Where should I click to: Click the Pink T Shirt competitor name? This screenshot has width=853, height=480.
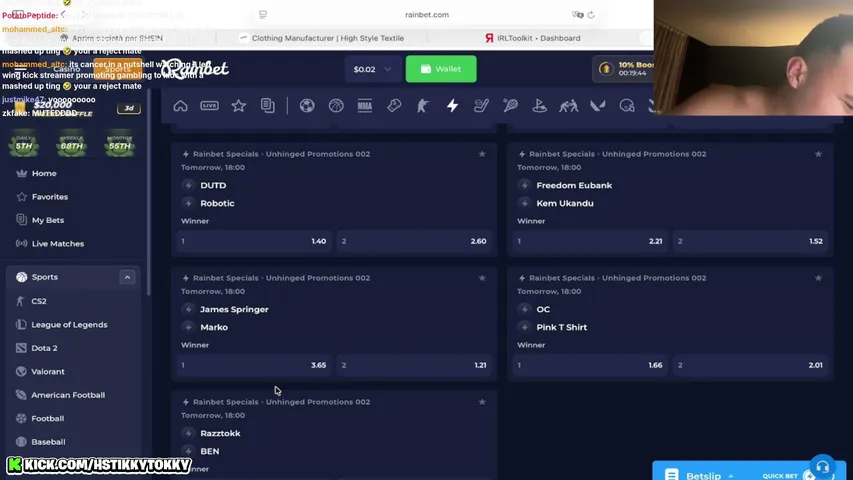561,328
